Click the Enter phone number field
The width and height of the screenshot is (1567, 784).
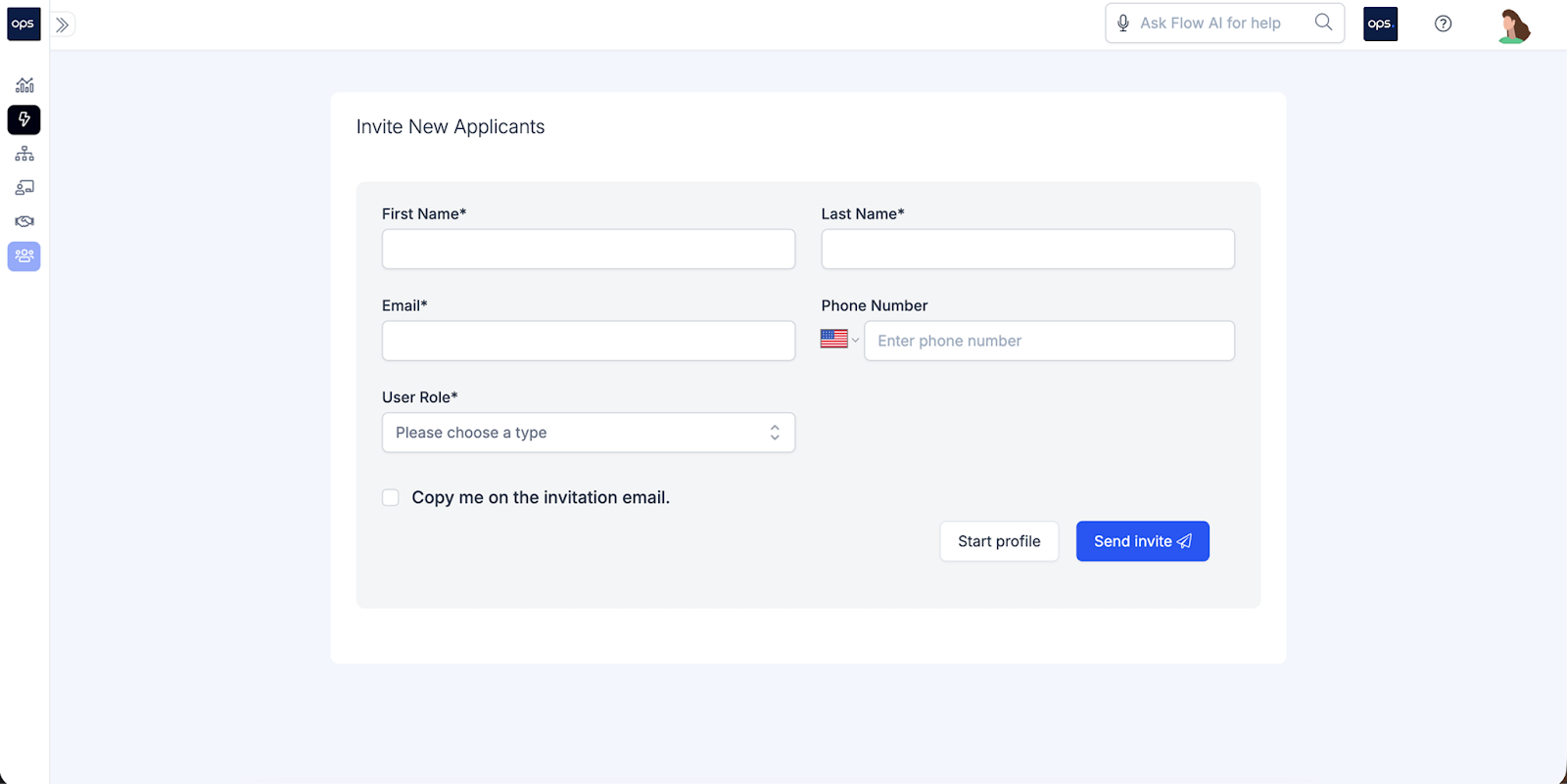click(1049, 341)
